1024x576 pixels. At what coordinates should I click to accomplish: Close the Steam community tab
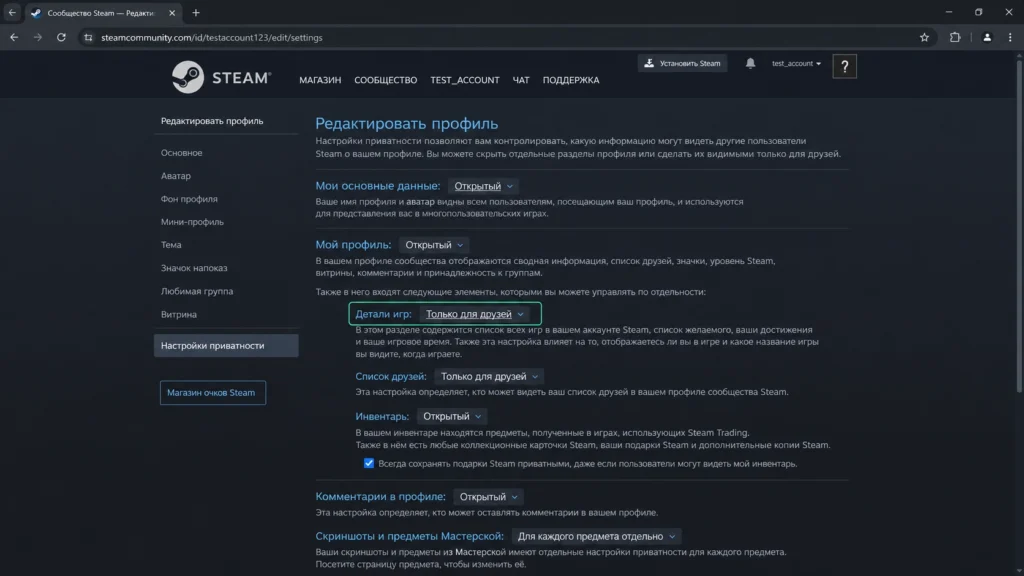click(172, 12)
